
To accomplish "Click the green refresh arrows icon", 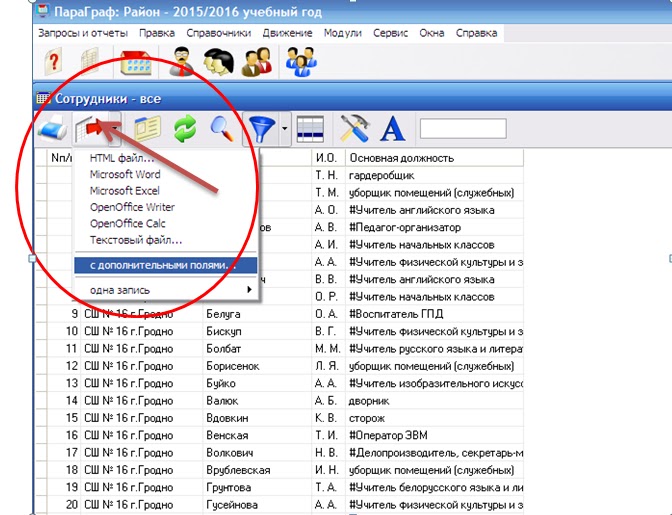I will pos(185,128).
